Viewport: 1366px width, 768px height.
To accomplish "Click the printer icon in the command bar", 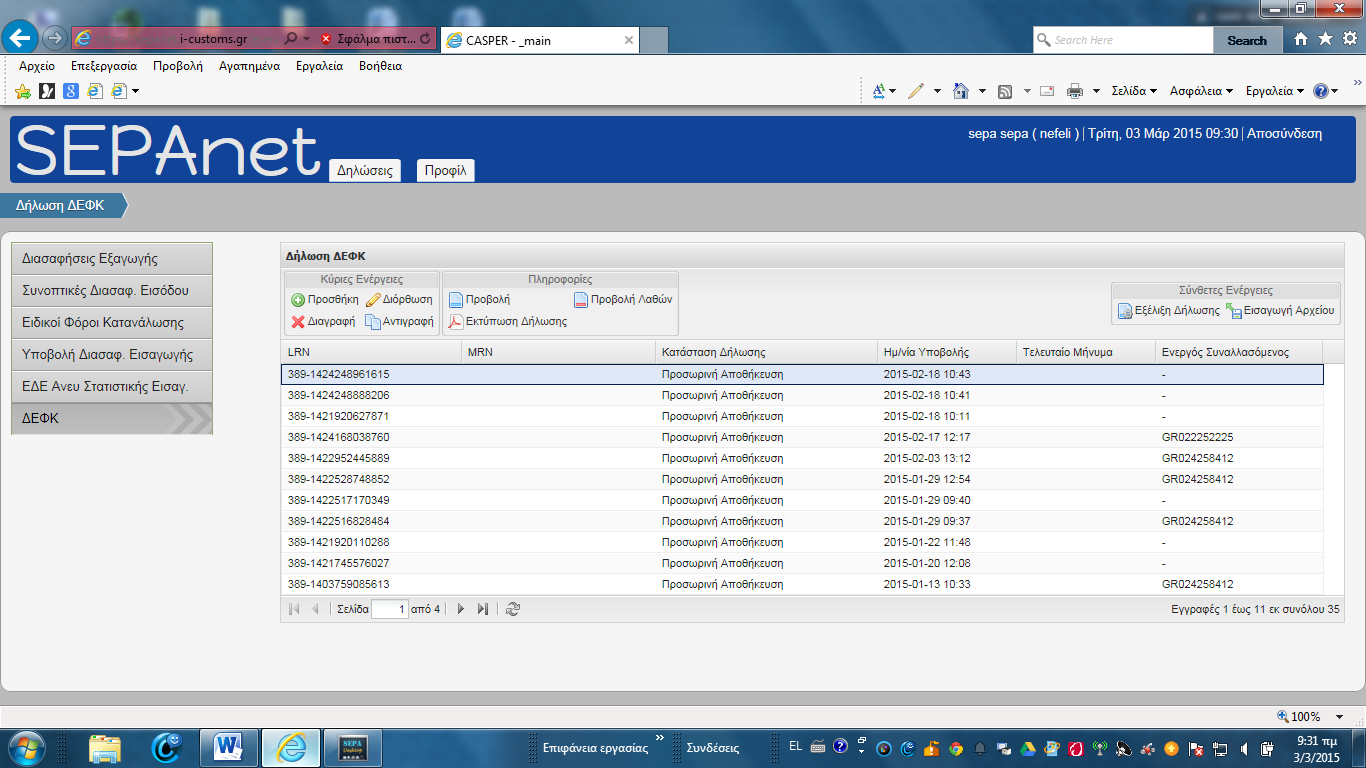I will coord(1075,91).
